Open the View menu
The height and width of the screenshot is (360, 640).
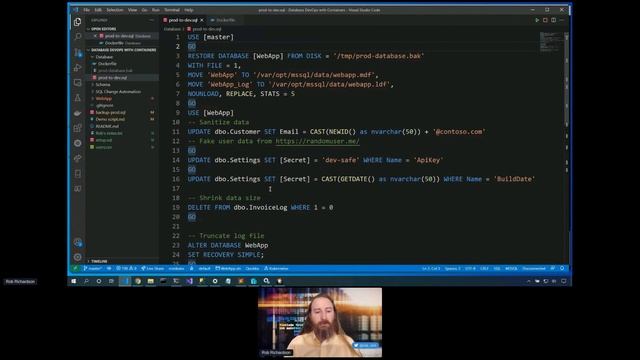pos(132,10)
